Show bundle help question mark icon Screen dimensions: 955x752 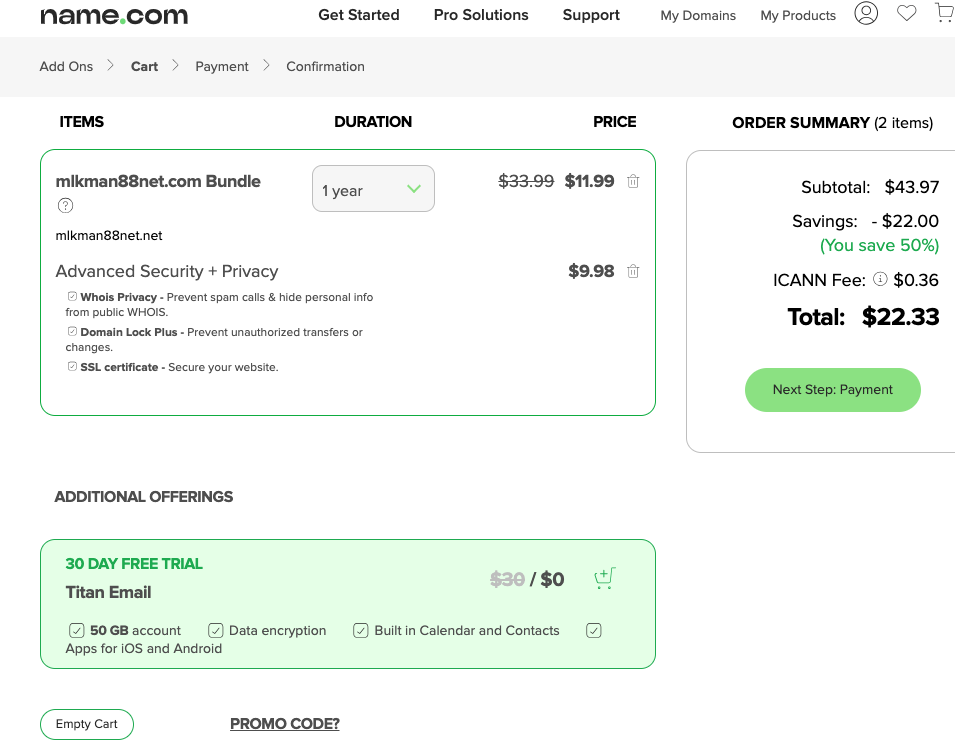click(65, 205)
